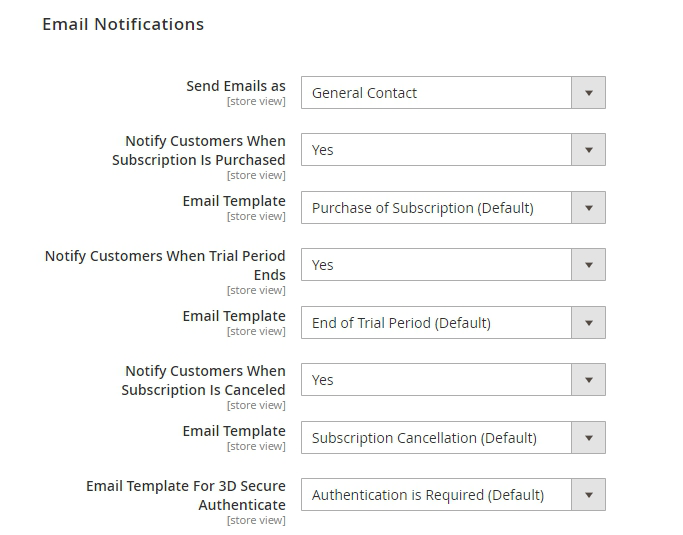The width and height of the screenshot is (683, 535).
Task: Click arrow beside Subscription Cancellation template
Action: point(588,438)
